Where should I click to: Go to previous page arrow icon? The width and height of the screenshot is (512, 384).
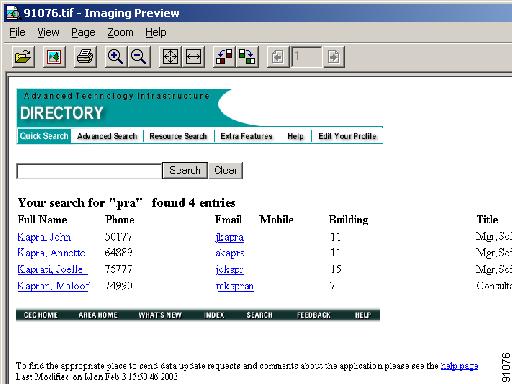point(278,57)
